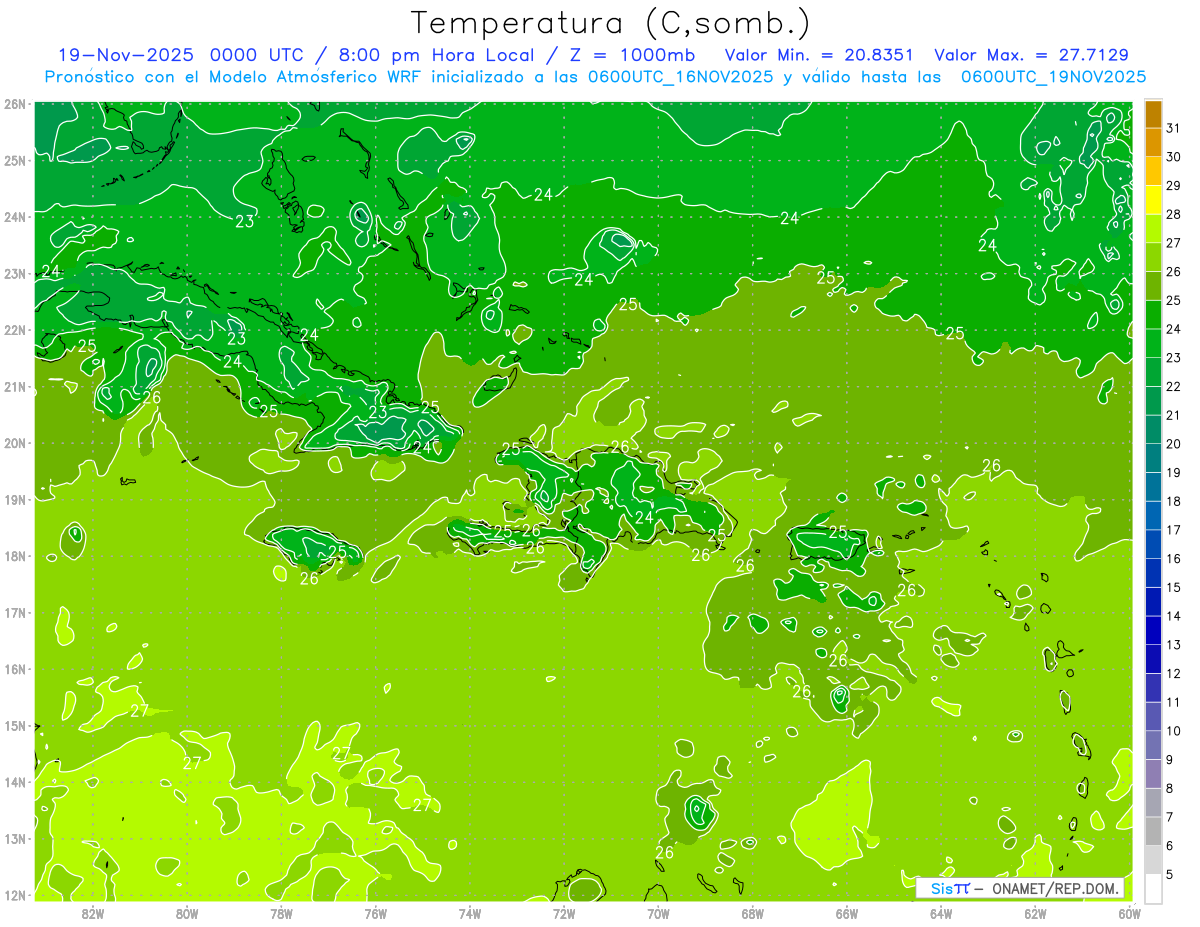Click the '18N' latitude axis label
Viewport: 1200px width, 927px height.
(x=14, y=556)
